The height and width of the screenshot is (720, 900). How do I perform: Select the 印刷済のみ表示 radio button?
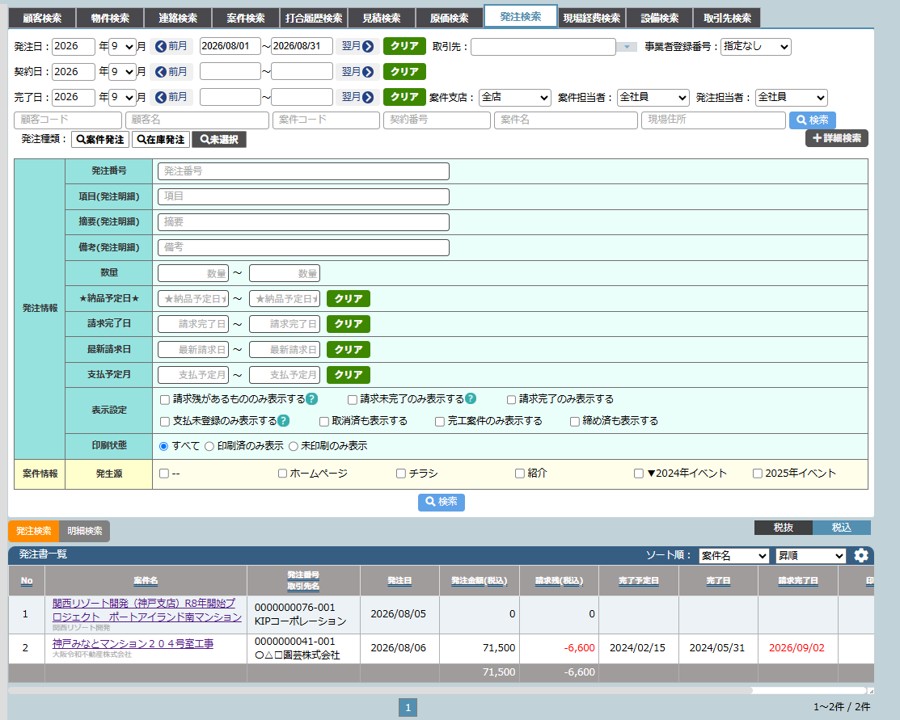pos(210,446)
